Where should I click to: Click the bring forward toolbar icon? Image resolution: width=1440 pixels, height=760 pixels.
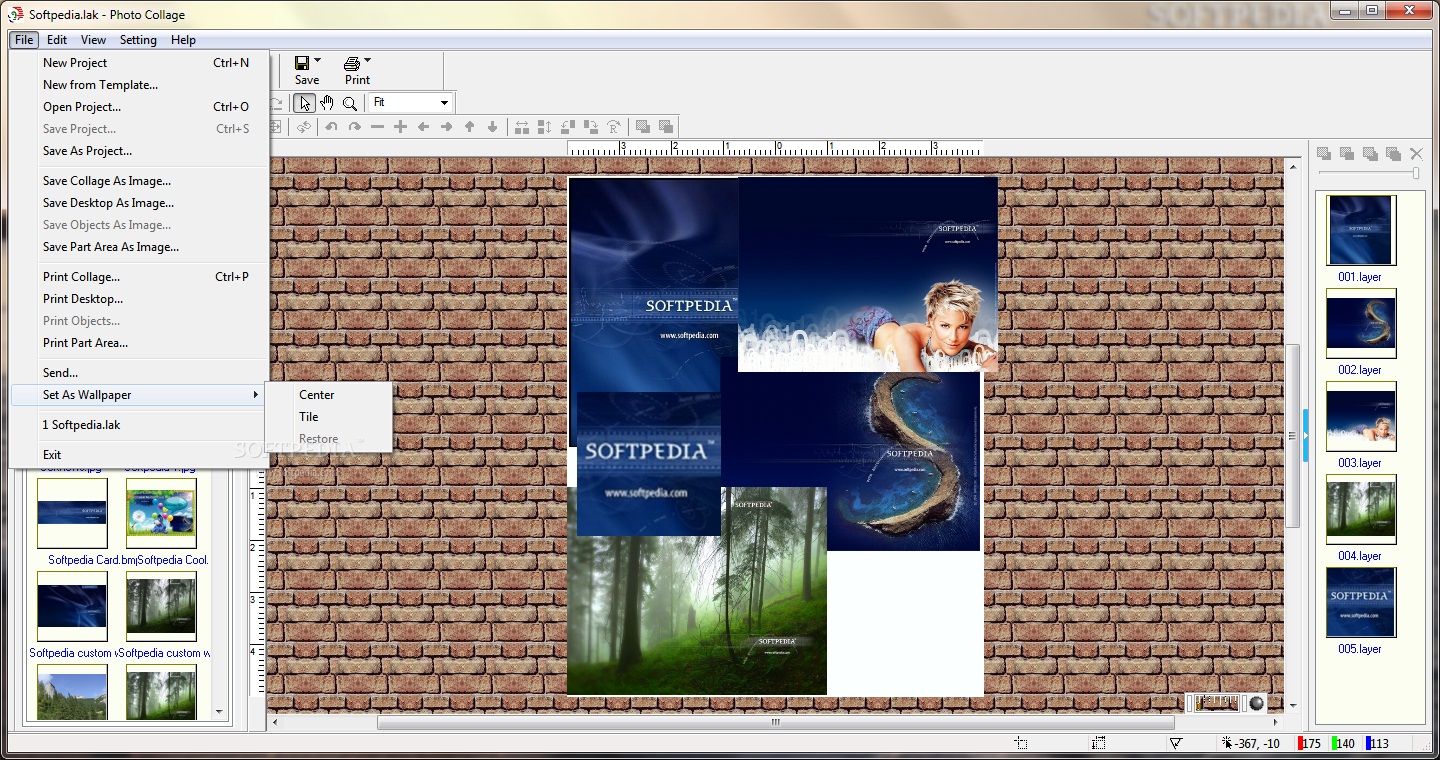[643, 127]
